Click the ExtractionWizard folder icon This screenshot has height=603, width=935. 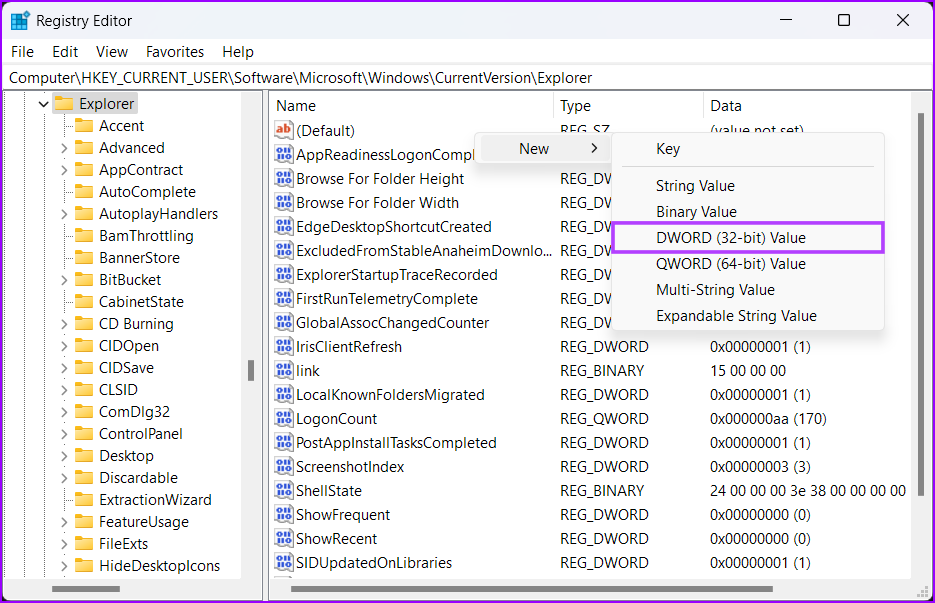coord(84,500)
